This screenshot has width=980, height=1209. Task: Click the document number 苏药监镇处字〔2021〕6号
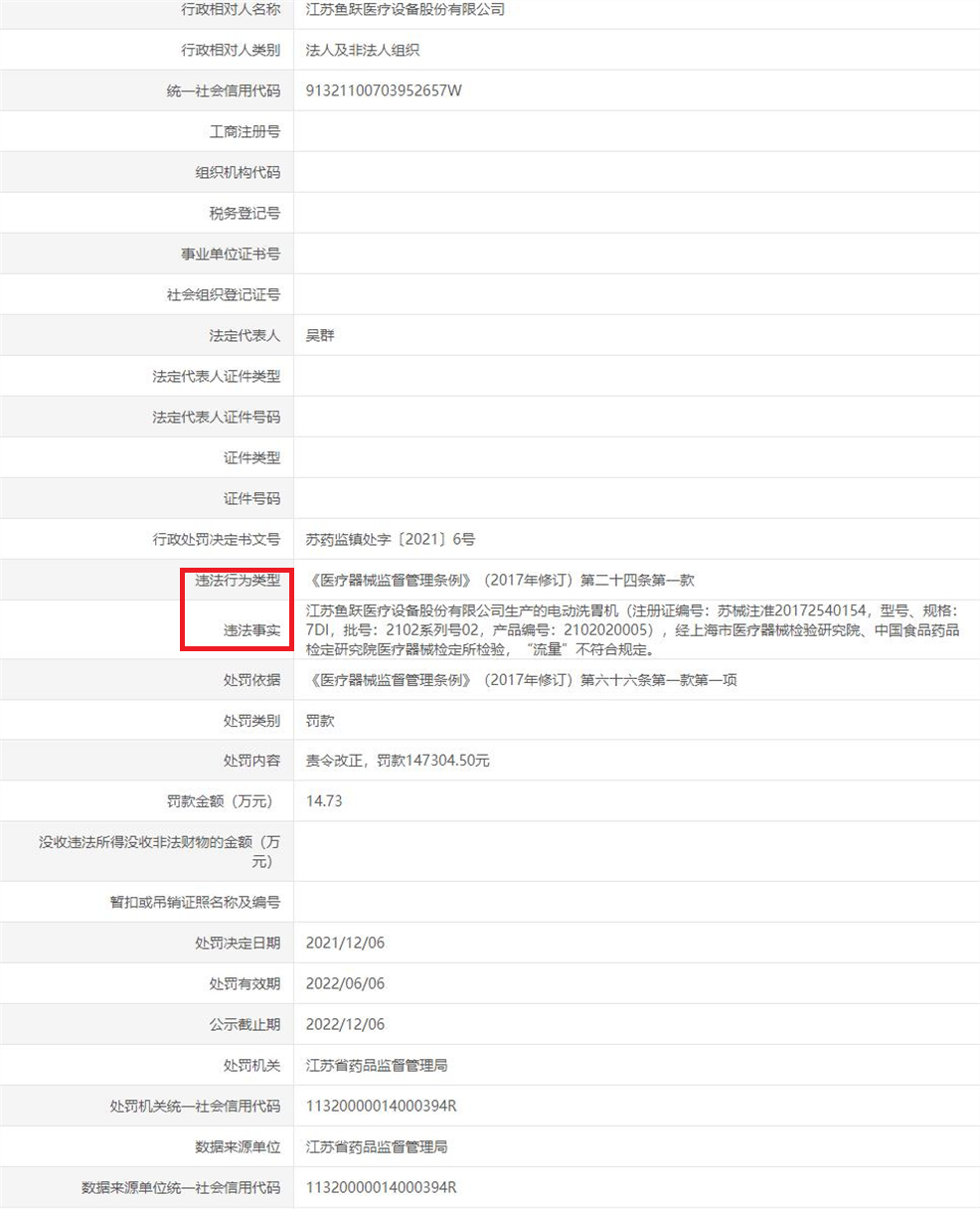(x=390, y=539)
